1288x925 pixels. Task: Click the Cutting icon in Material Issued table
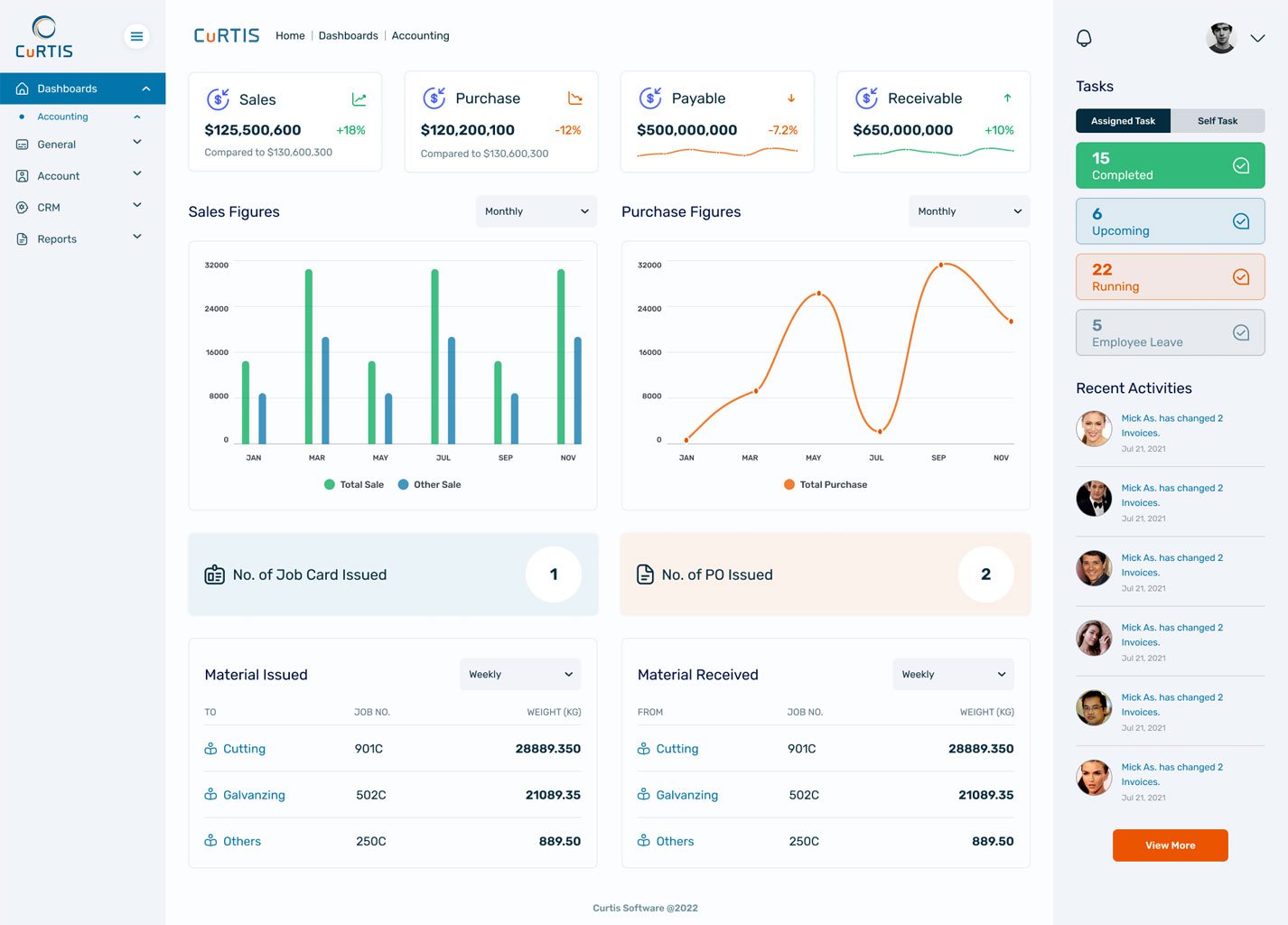[x=210, y=748]
